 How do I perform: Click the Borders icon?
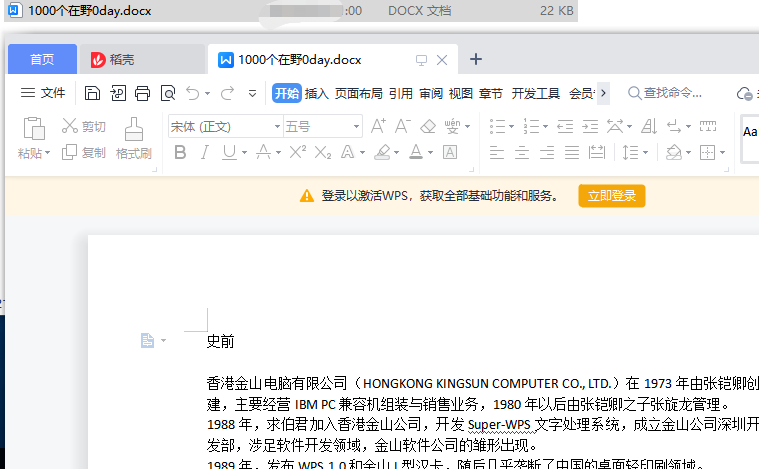coord(707,152)
